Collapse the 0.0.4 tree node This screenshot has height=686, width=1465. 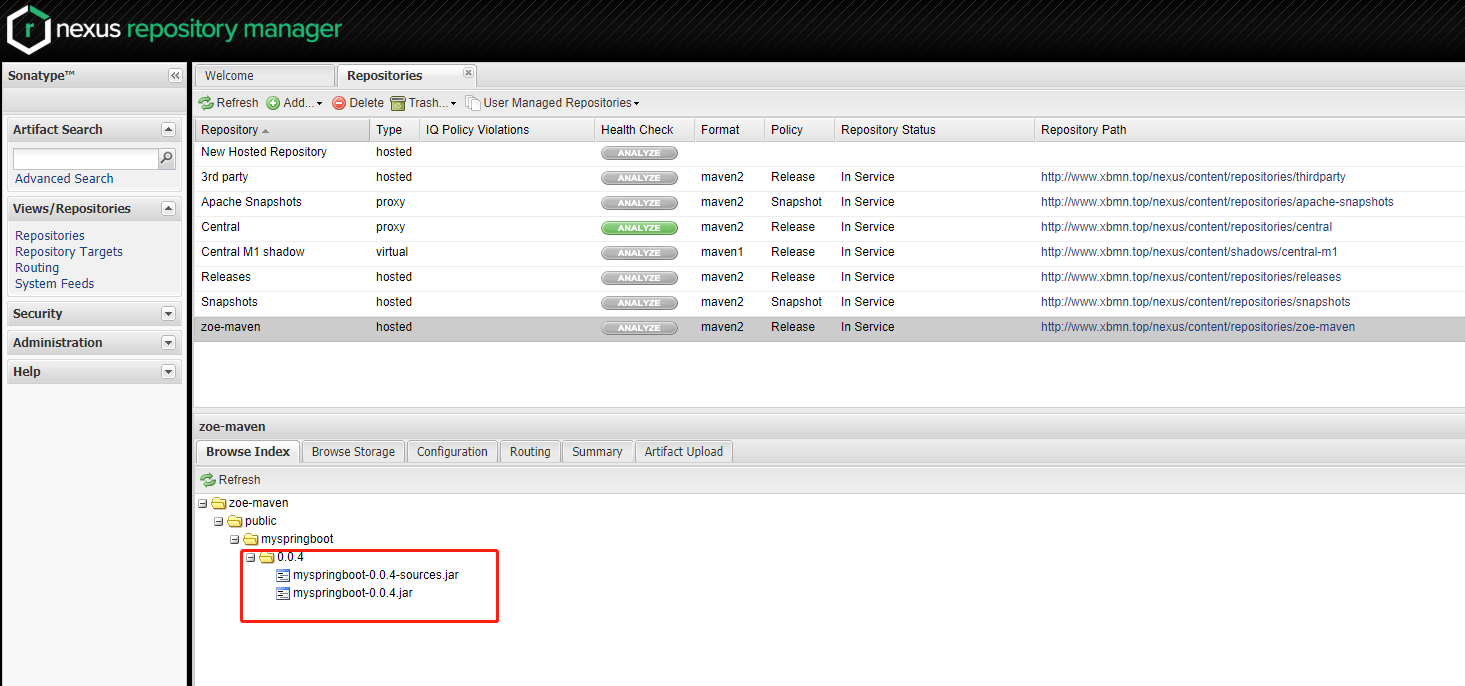tap(251, 557)
